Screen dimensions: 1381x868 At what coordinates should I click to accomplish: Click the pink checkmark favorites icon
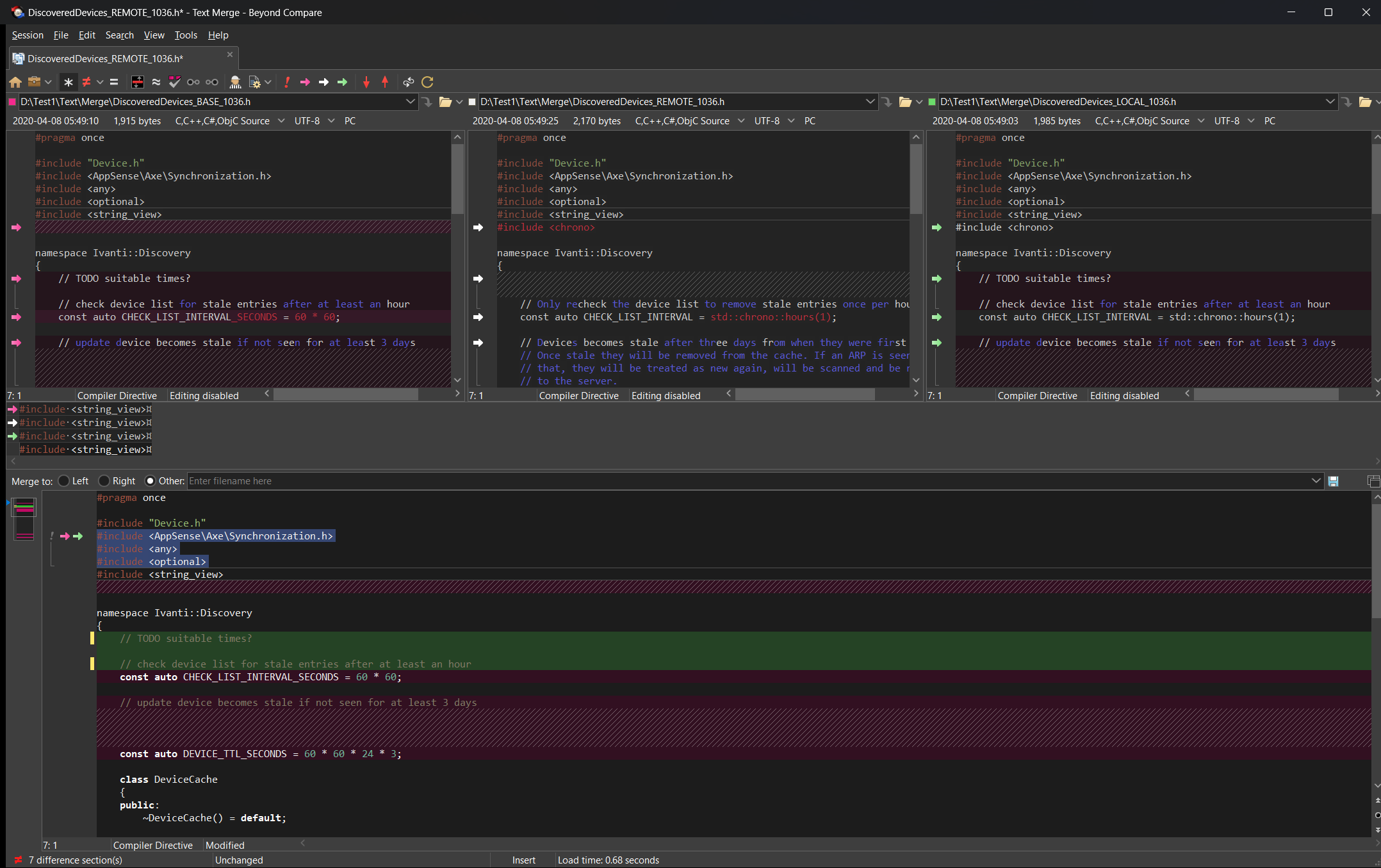click(x=174, y=82)
